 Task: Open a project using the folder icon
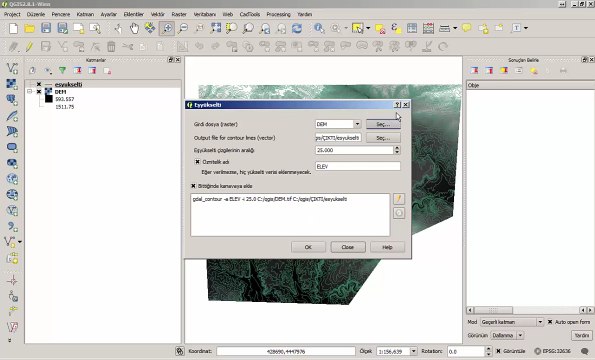pyautogui.click(x=30, y=28)
